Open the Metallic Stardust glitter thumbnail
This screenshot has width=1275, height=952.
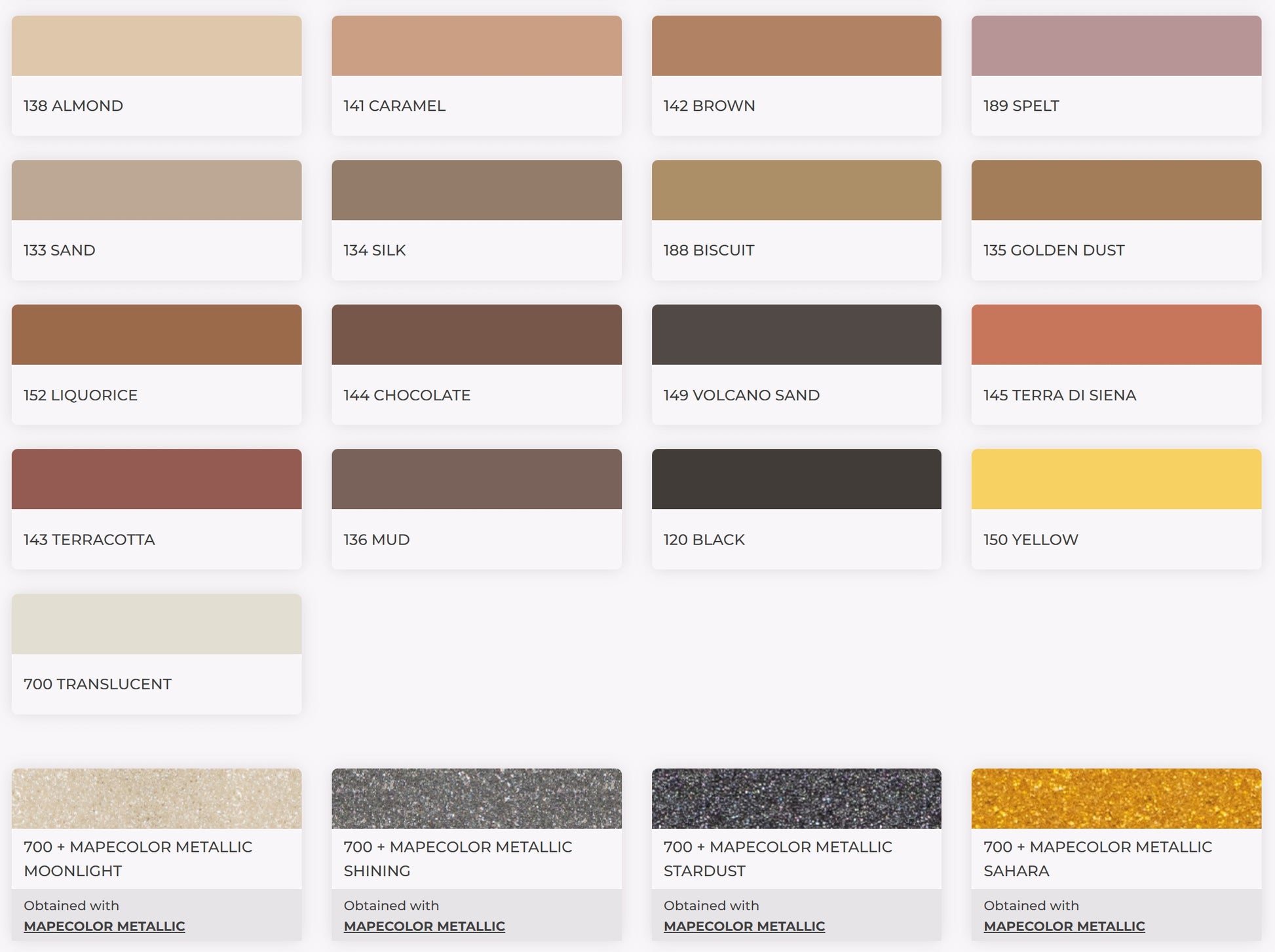(796, 799)
